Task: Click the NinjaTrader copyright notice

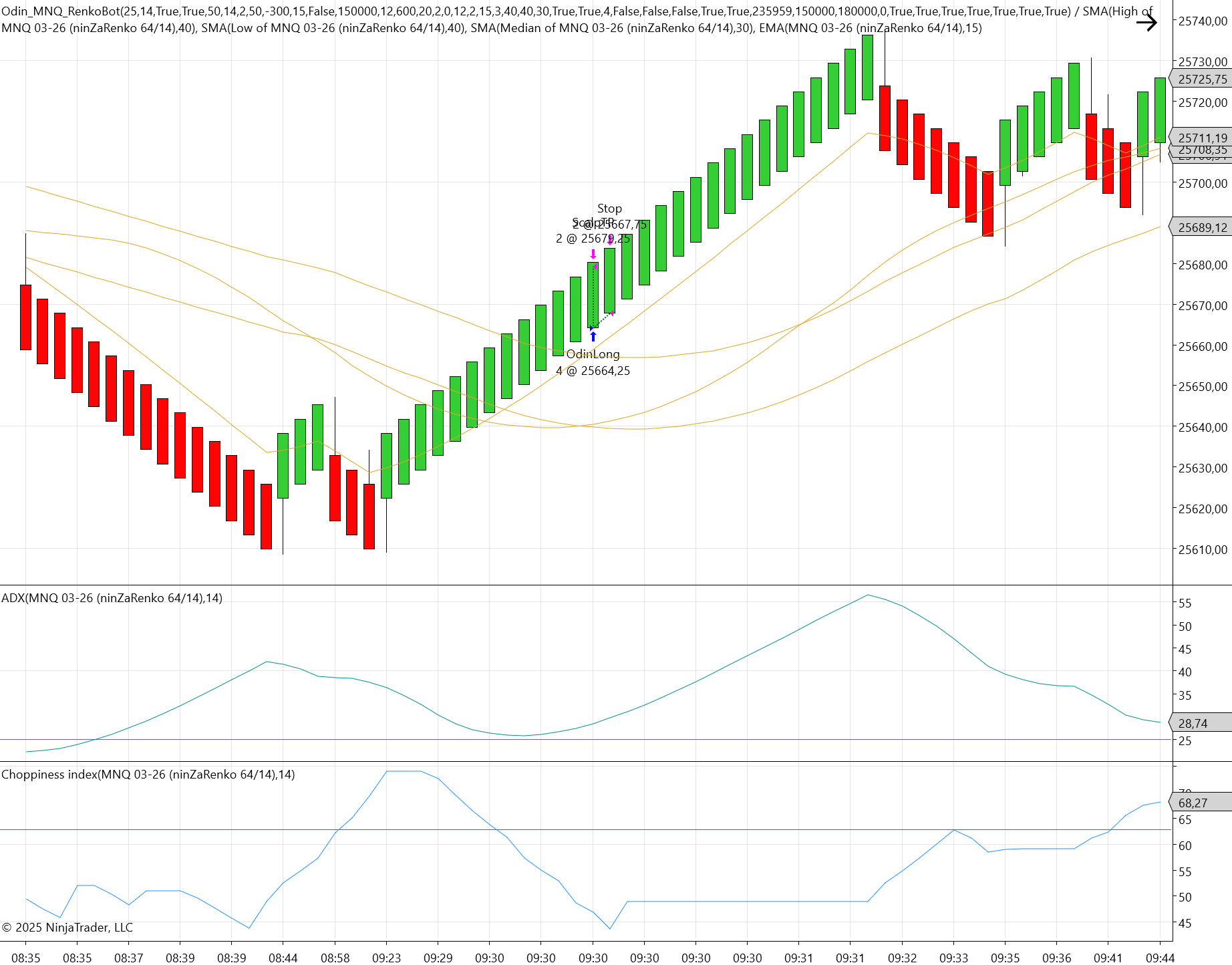Action: tap(67, 928)
